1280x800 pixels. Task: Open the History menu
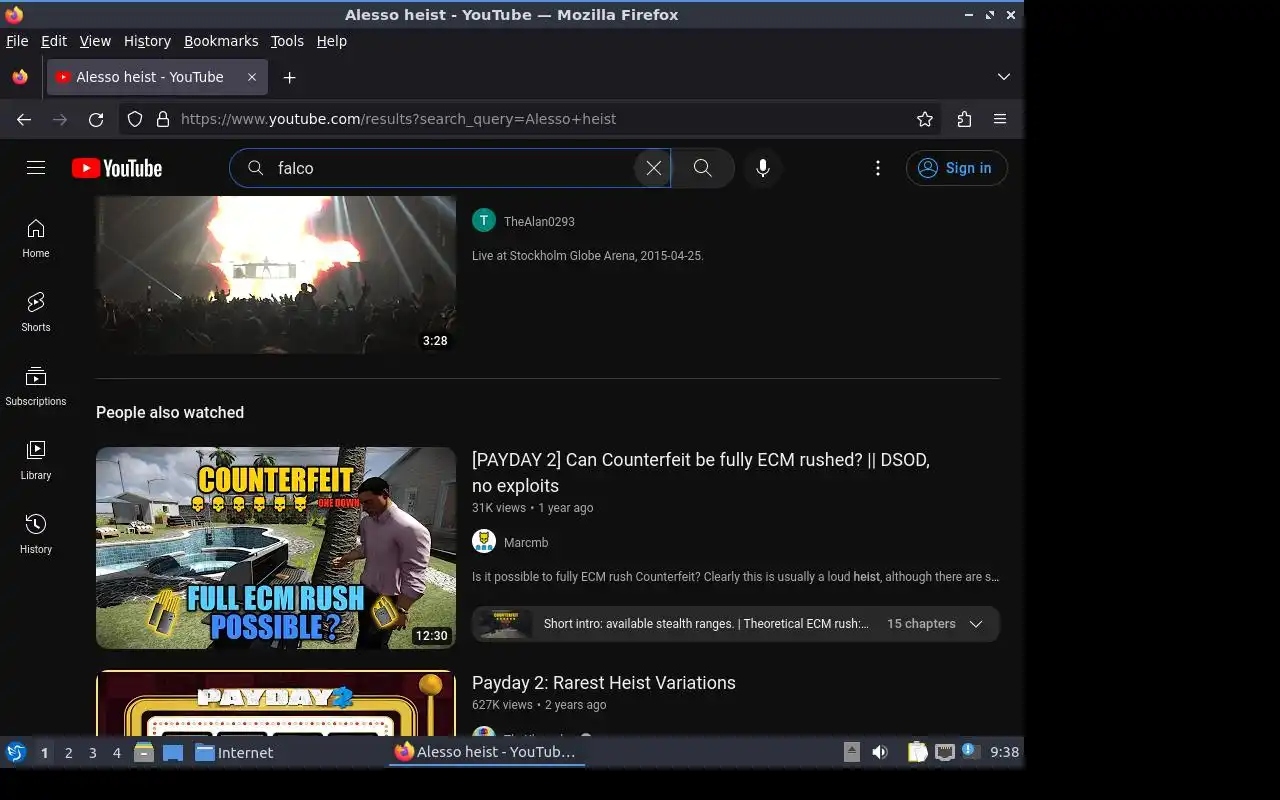147,41
